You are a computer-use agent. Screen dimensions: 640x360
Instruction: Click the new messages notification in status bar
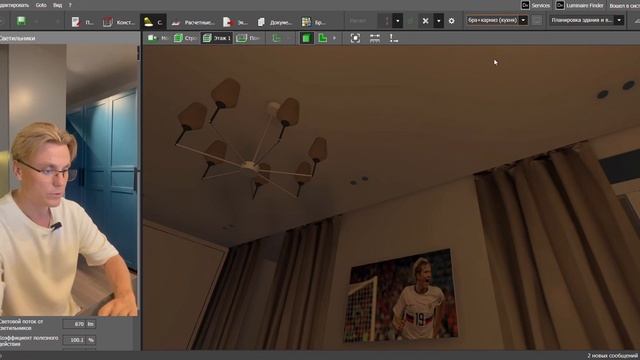coord(612,356)
